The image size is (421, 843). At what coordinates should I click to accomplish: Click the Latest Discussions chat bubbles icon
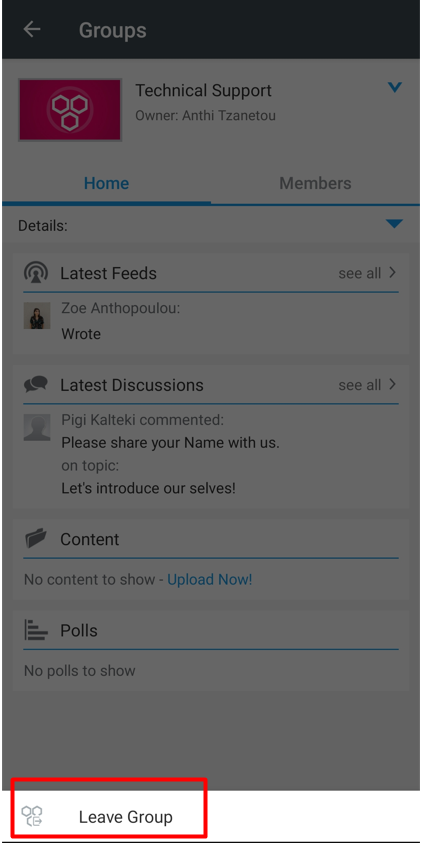pos(36,384)
